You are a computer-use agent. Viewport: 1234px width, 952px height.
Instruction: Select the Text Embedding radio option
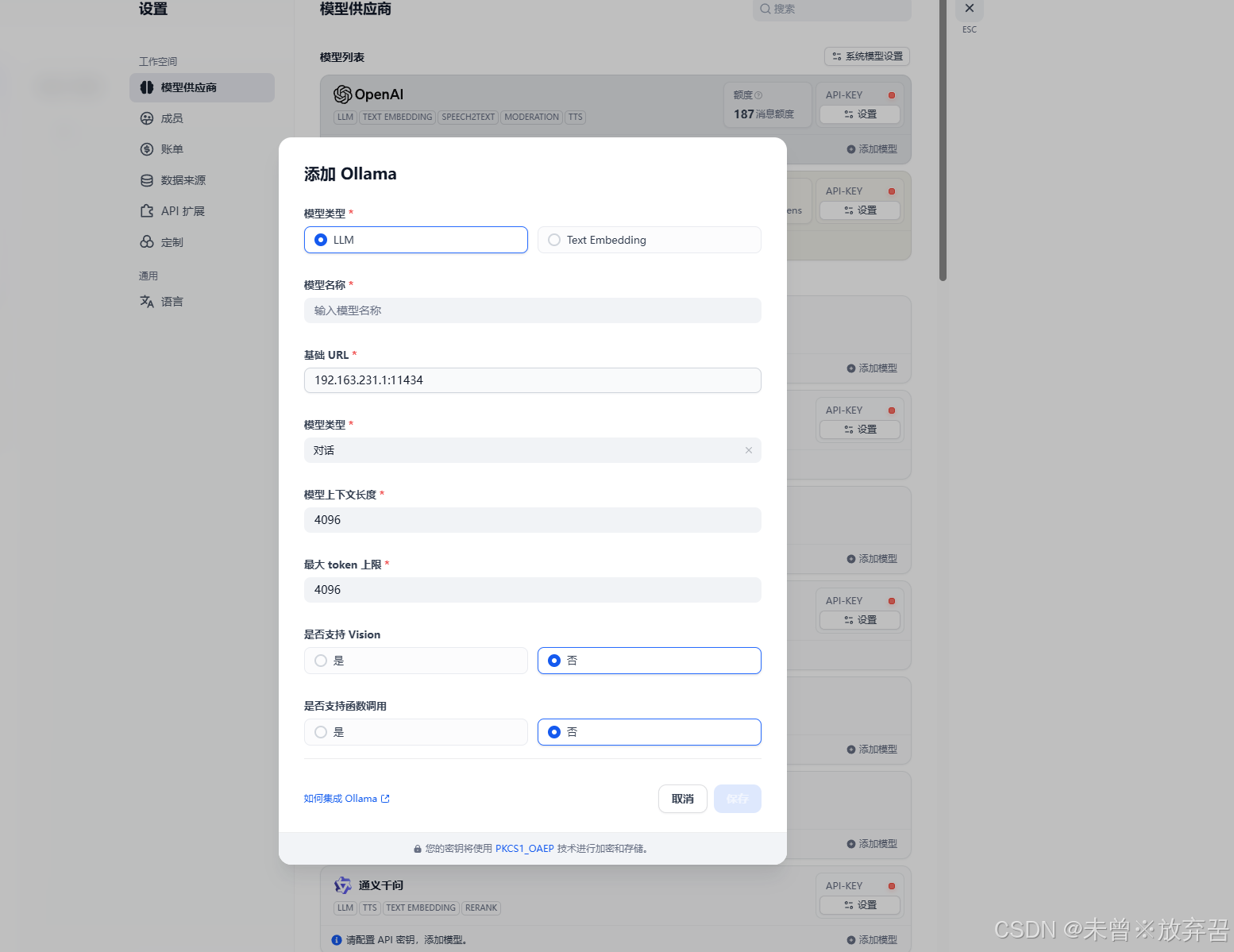click(x=649, y=240)
